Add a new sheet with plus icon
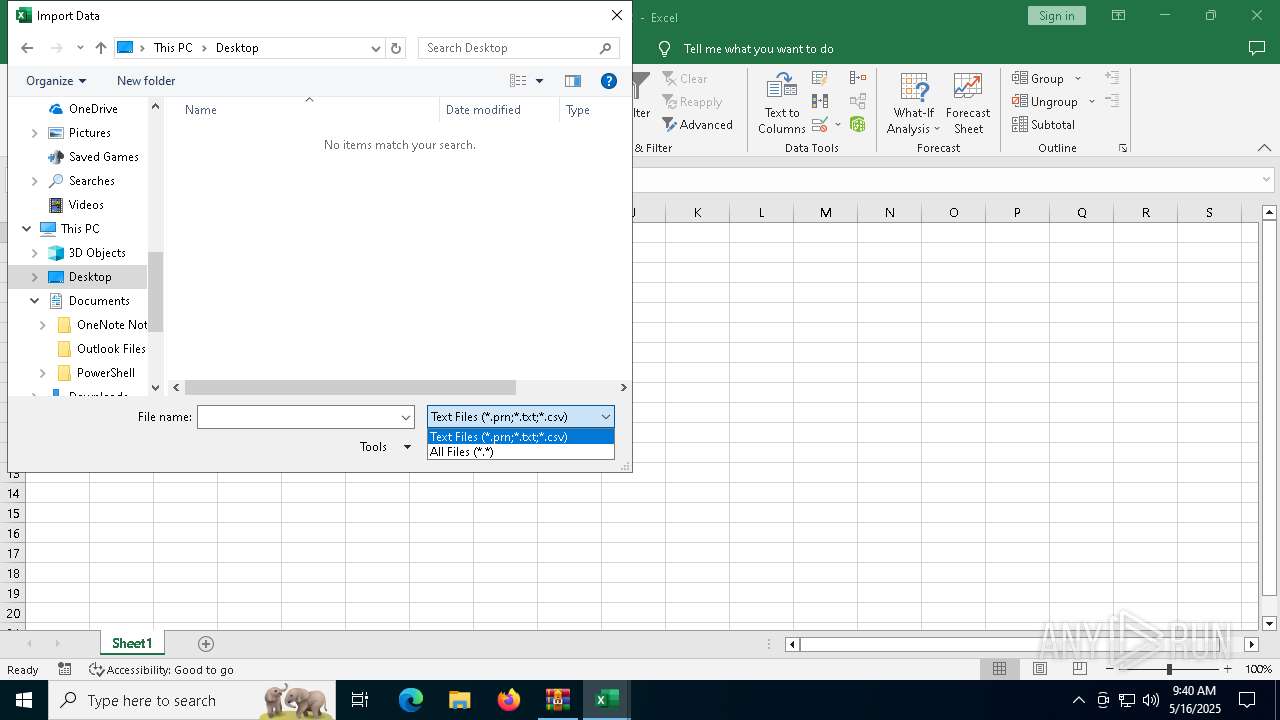This screenshot has height=720, width=1280. click(206, 644)
